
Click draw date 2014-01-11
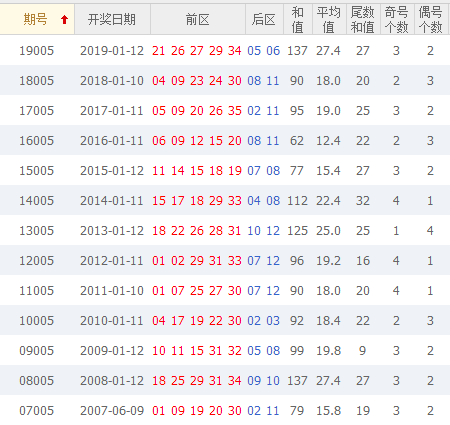(112, 201)
